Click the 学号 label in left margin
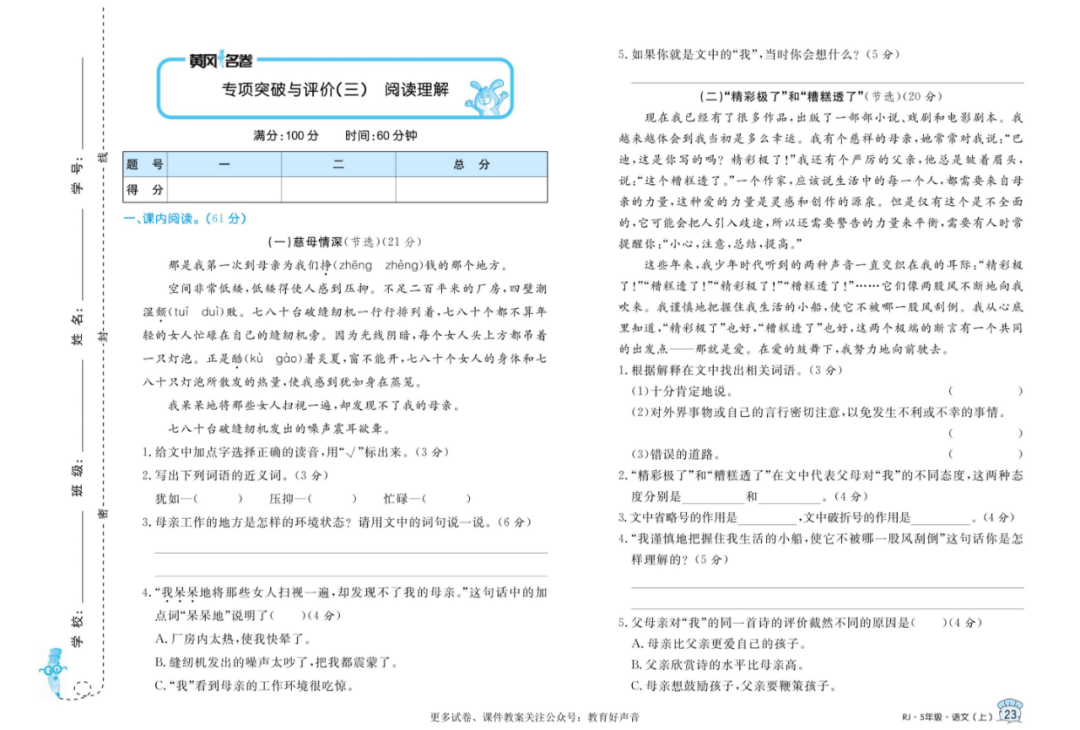The width and height of the screenshot is (1080, 730). [78, 174]
